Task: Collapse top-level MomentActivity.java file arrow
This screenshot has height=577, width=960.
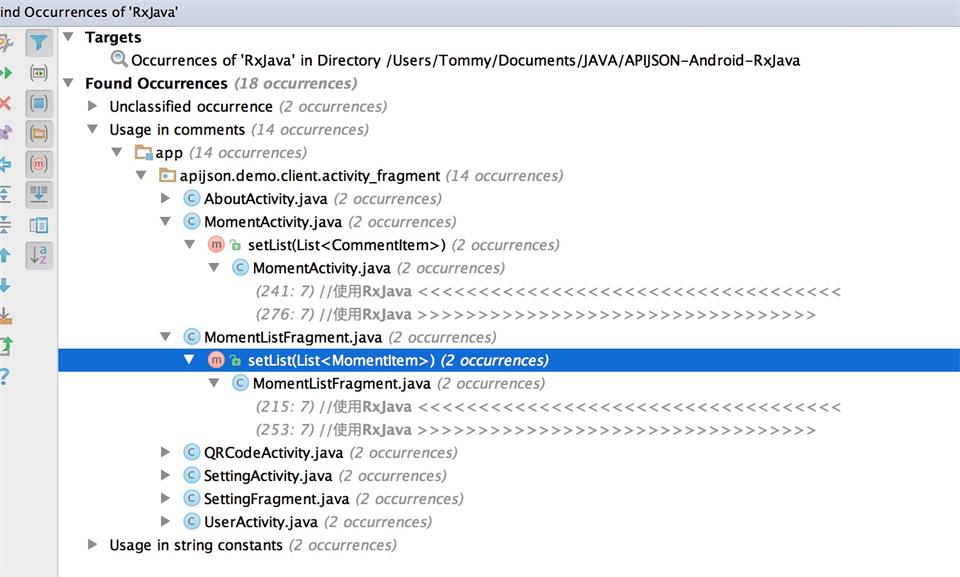Action: coord(165,221)
